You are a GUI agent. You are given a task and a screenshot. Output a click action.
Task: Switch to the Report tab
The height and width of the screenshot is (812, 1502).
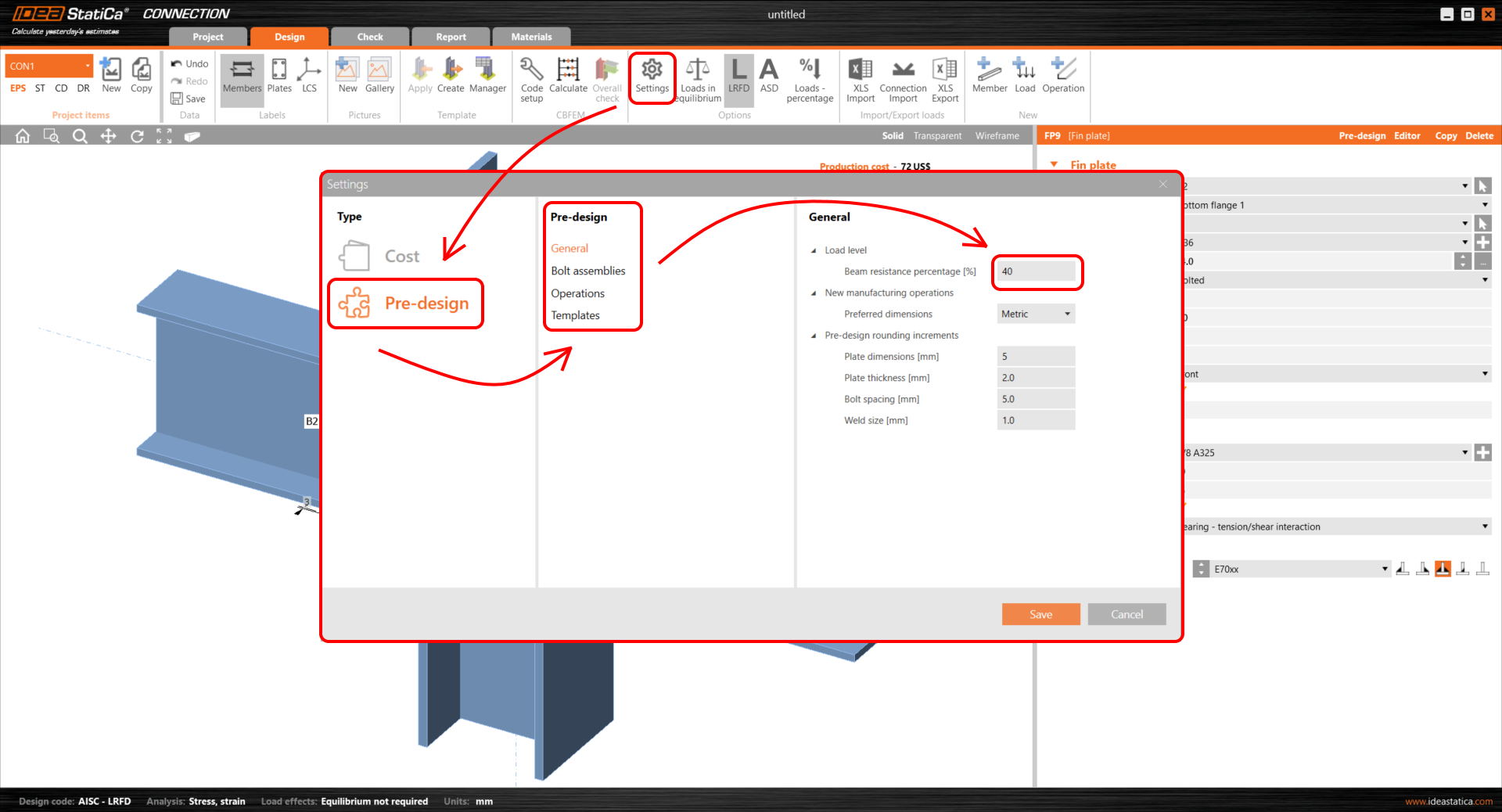[x=451, y=37]
